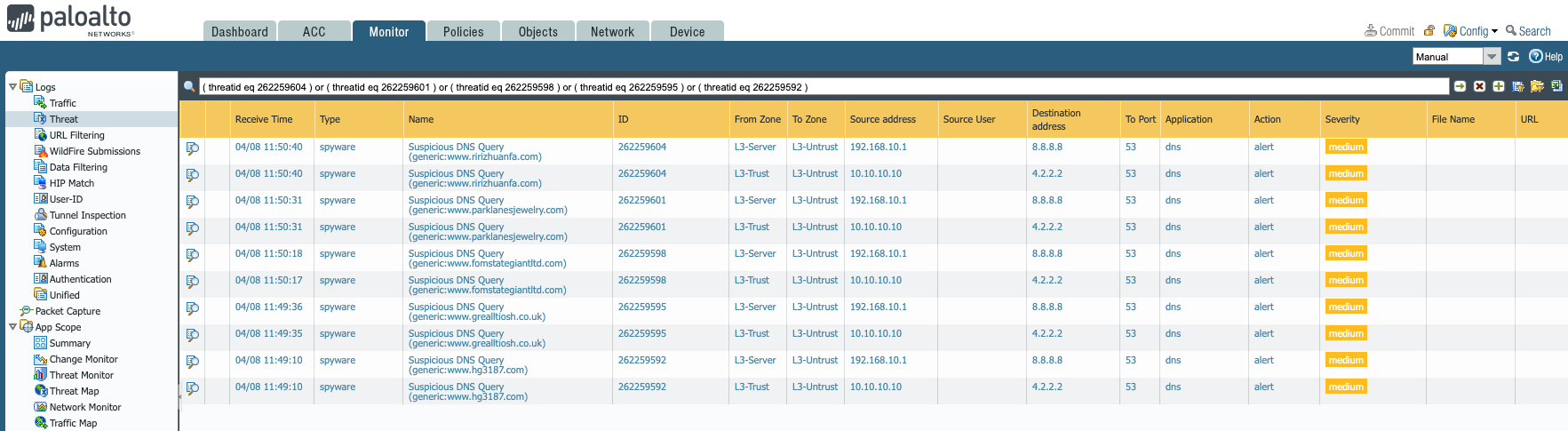Screen dimensions: 1568x431
Task: Open log details for 11:50:40 L3-Trust row
Action: (x=192, y=175)
